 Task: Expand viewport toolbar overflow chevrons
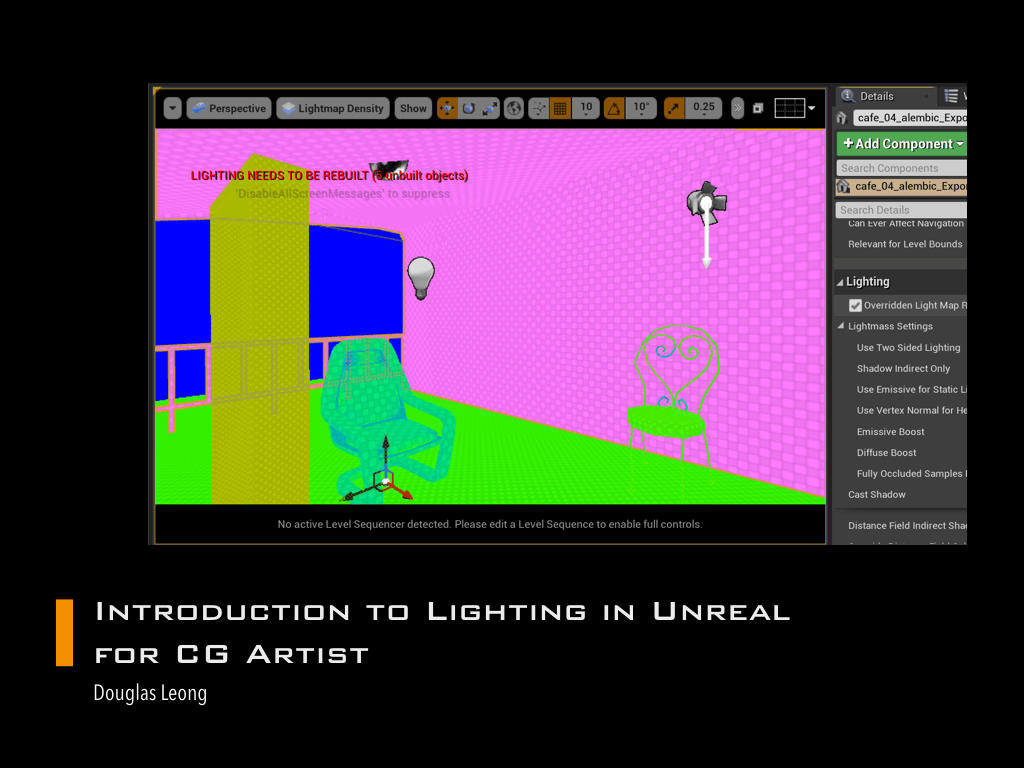point(737,108)
